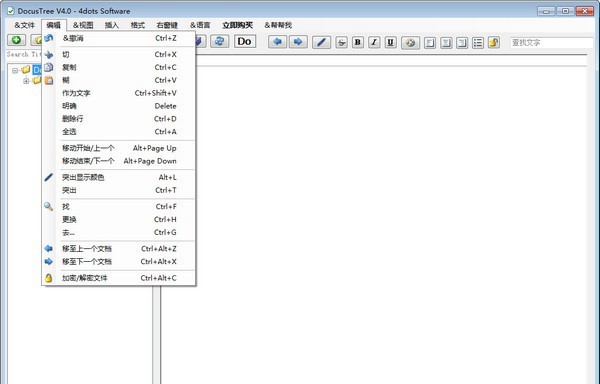Choose 移动开始/上一个 menu entry
This screenshot has height=384, width=600.
[x=119, y=148]
